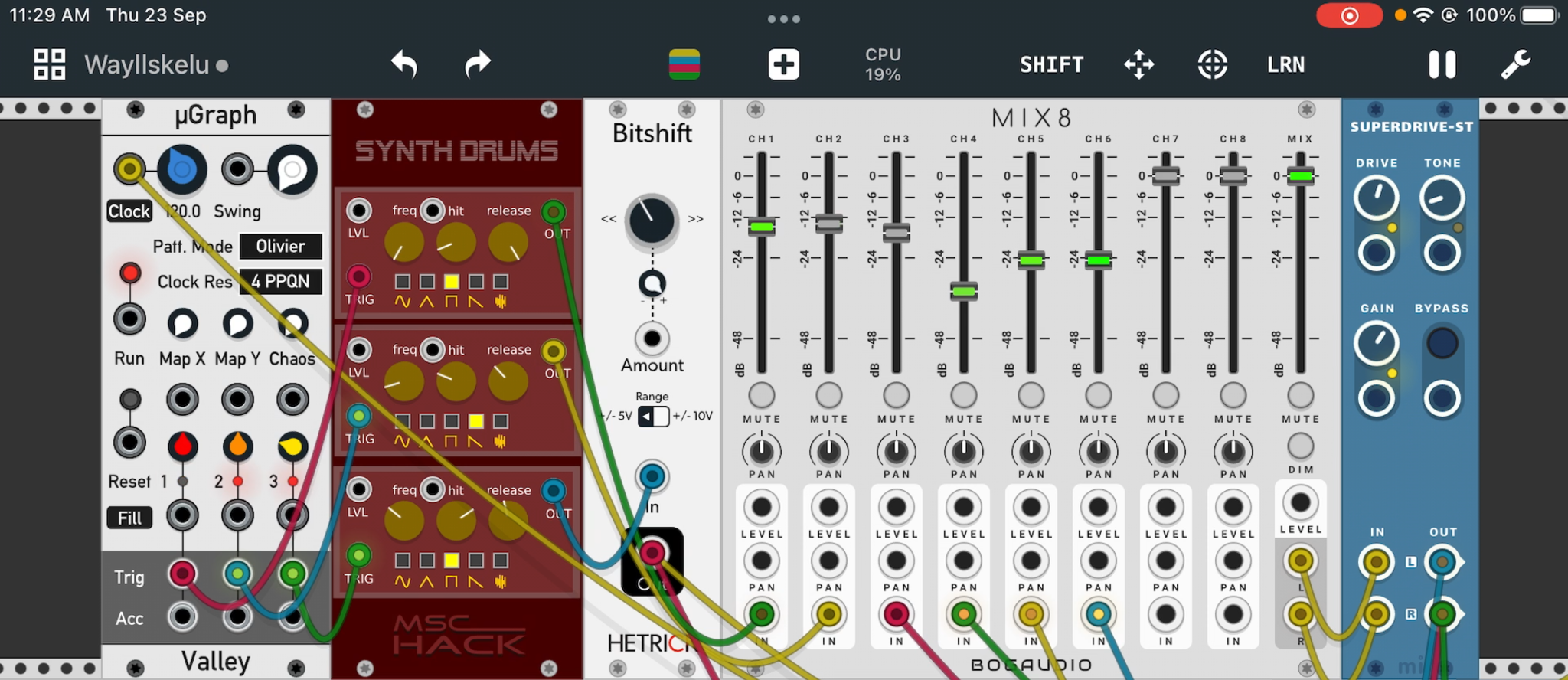Pause the audio engine
The width and height of the screenshot is (1568, 680).
pos(1442,64)
